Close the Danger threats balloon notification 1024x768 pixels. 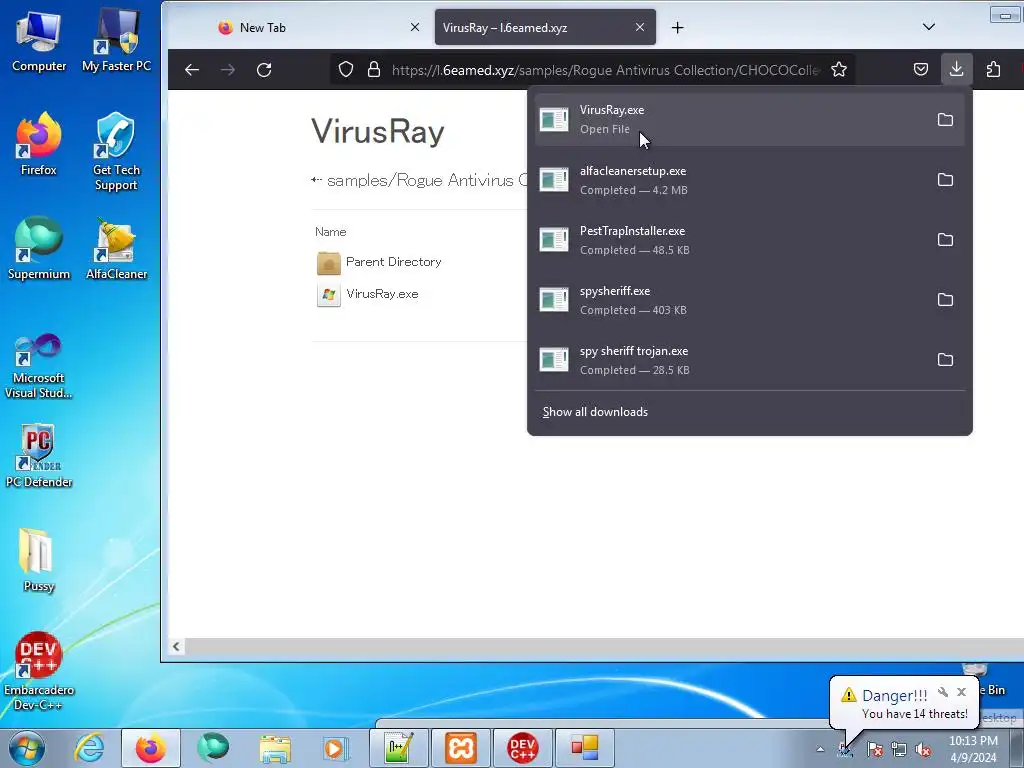point(961,692)
